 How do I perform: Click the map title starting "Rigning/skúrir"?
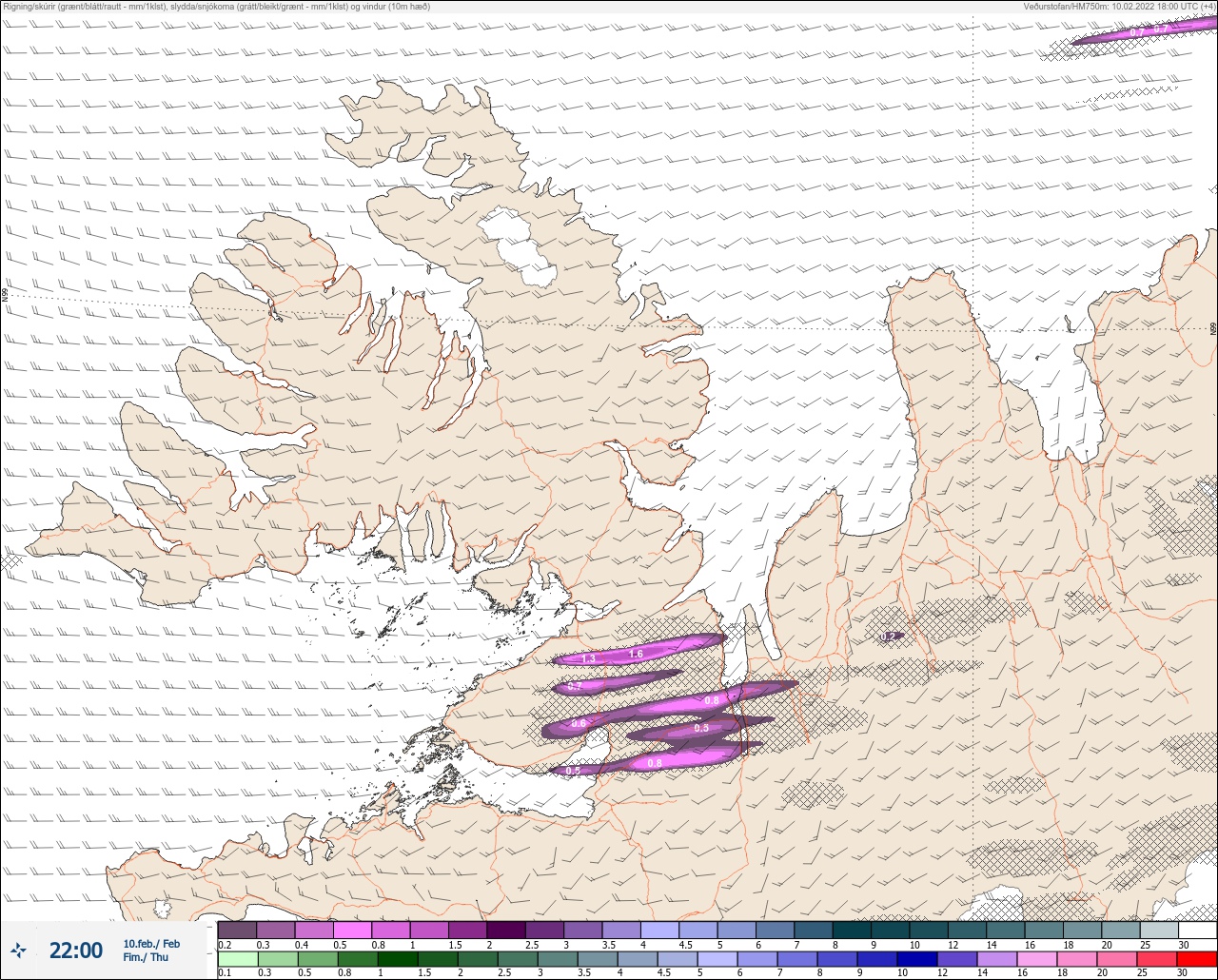click(216, 7)
